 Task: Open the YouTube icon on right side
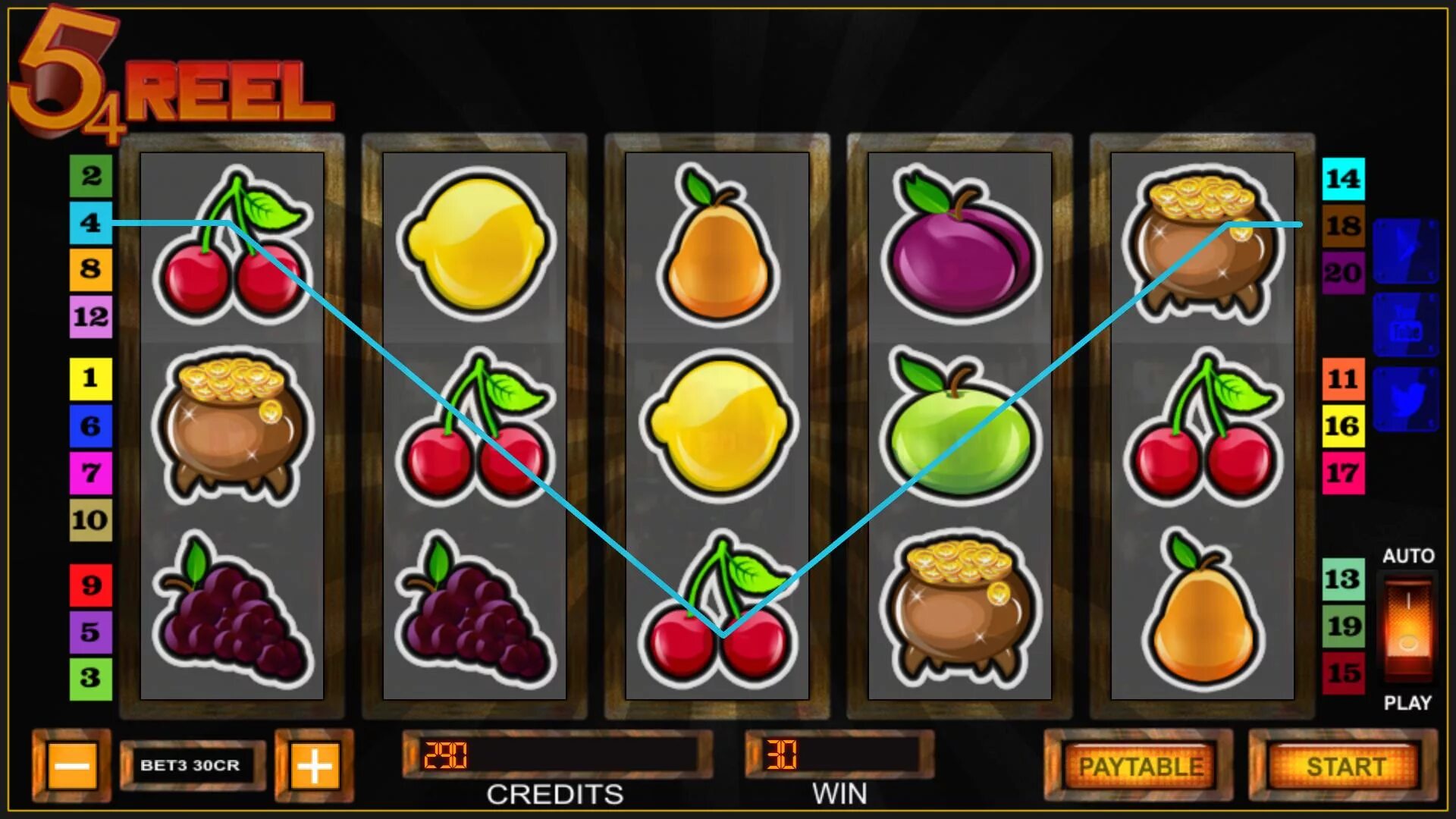[x=1406, y=325]
